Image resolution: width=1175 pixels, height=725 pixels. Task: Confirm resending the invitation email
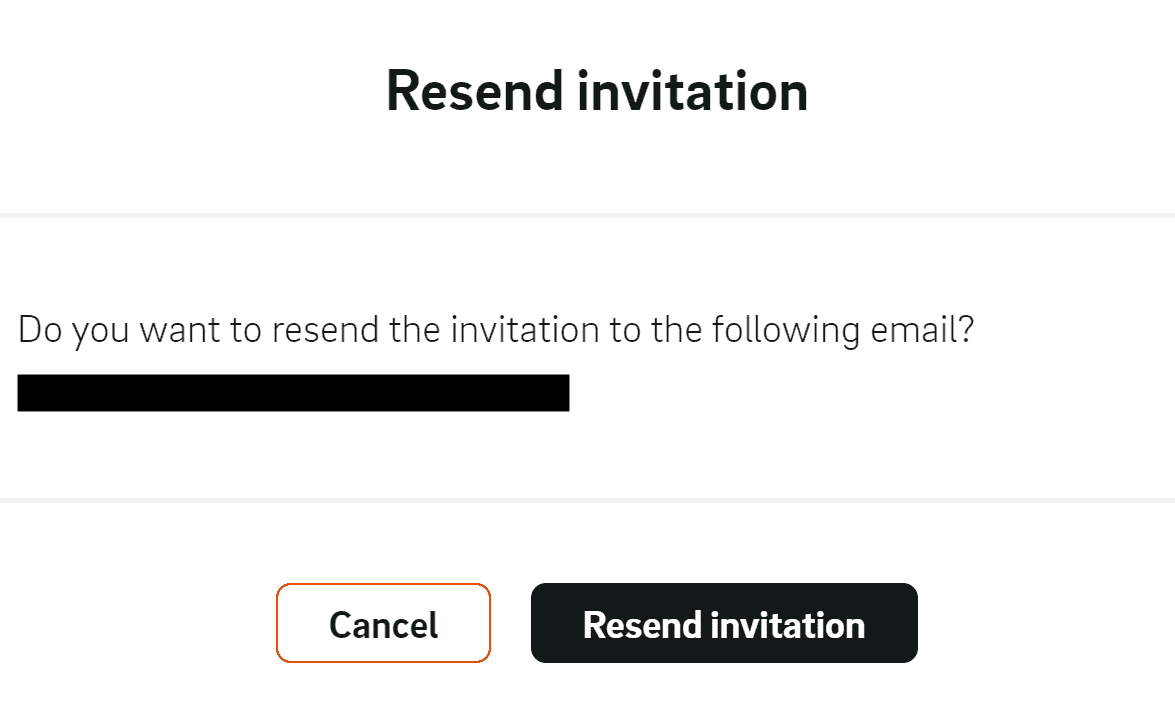pyautogui.click(x=723, y=624)
